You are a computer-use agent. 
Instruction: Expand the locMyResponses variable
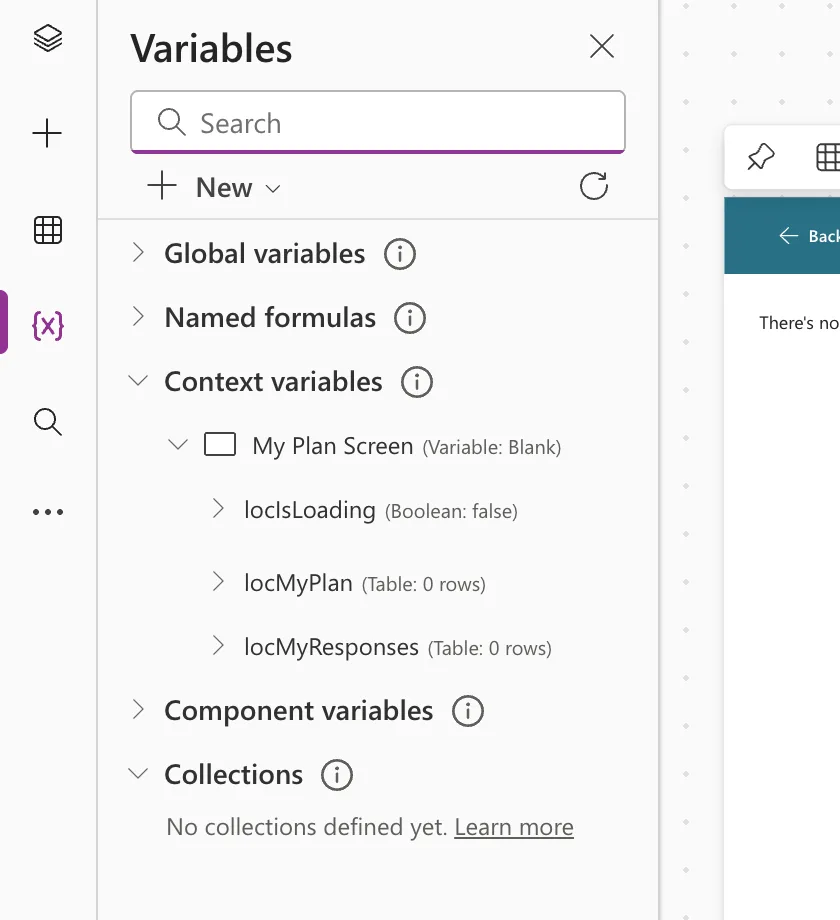pos(218,645)
